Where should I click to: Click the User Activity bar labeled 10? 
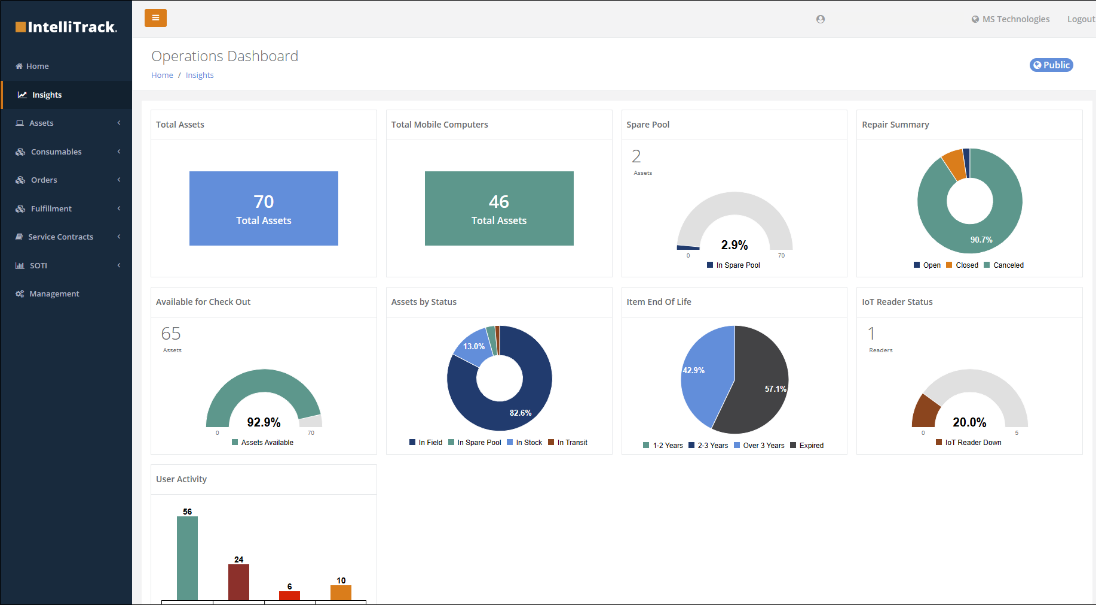pyautogui.click(x=340, y=592)
